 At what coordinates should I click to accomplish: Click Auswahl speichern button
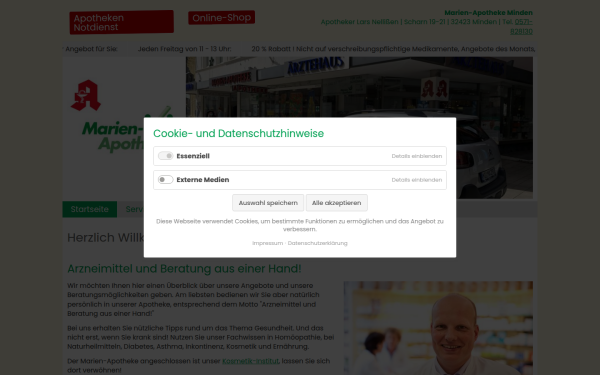click(268, 203)
